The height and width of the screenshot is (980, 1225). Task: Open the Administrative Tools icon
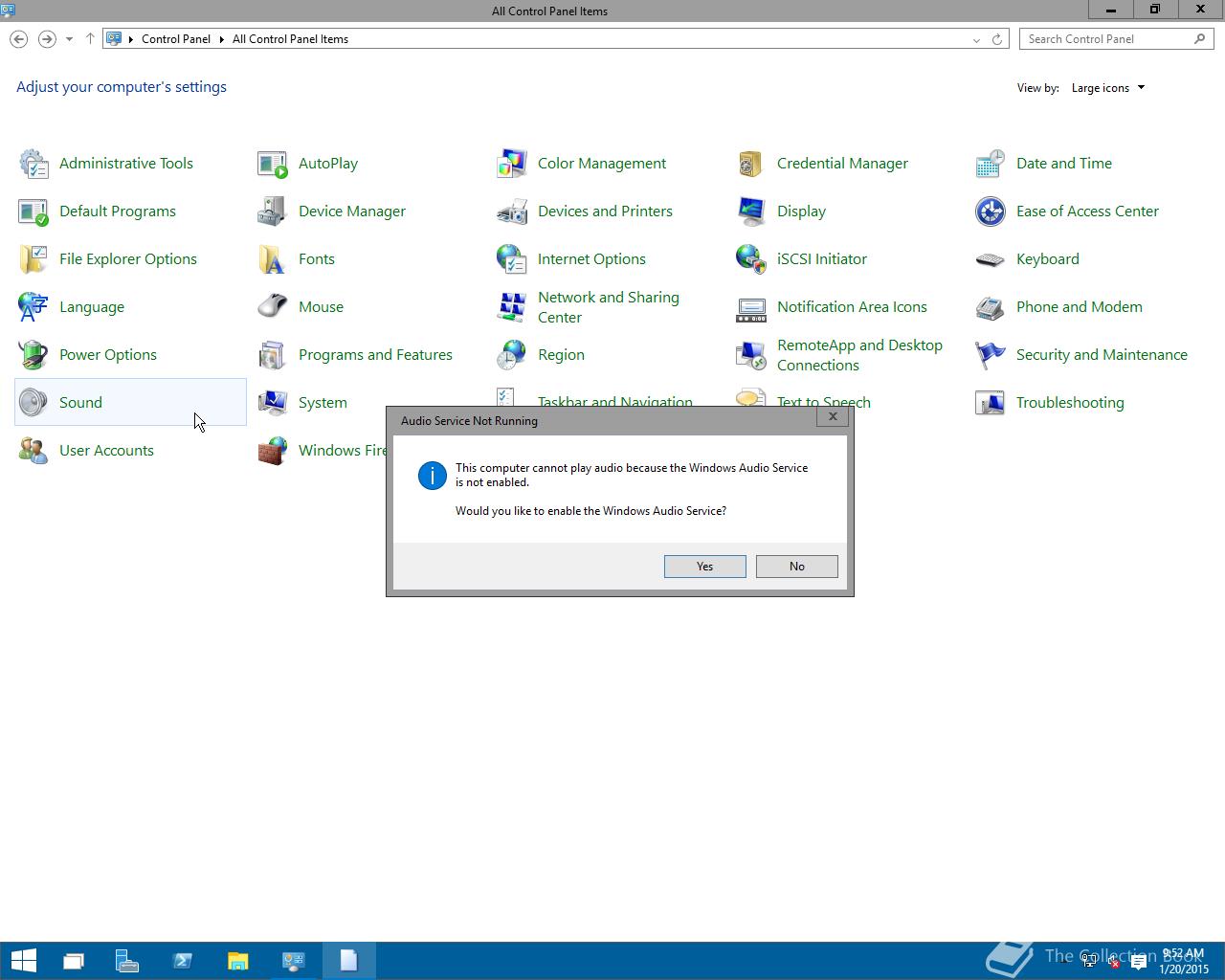pyautogui.click(x=33, y=164)
